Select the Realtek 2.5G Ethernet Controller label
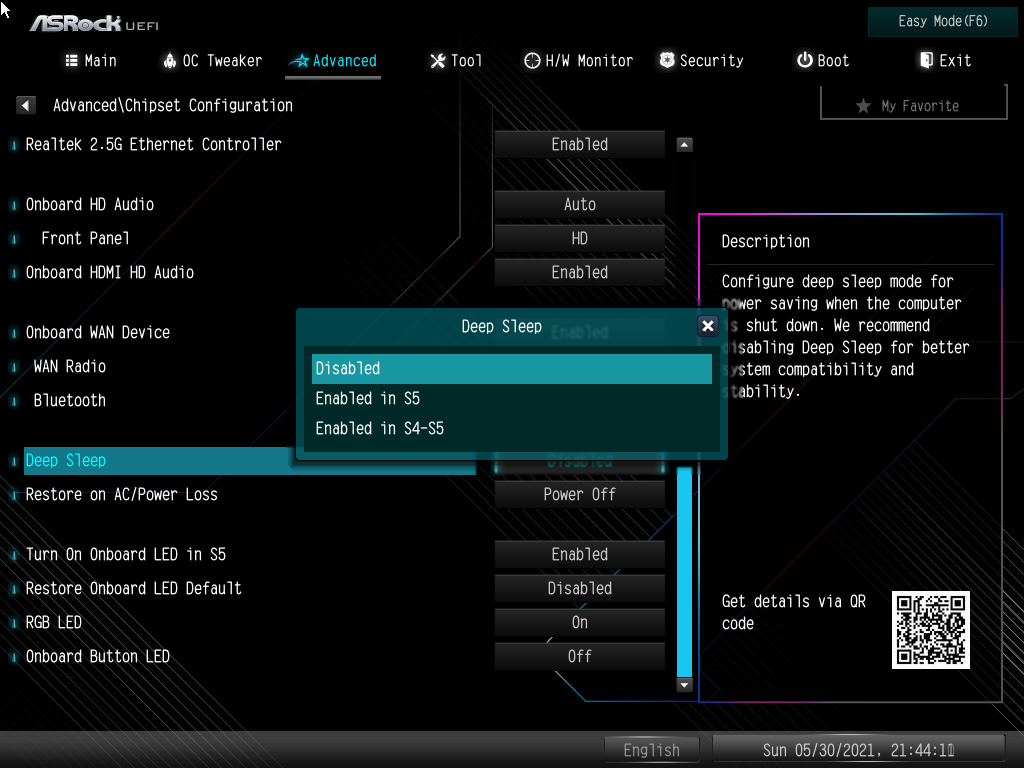This screenshot has height=768, width=1024. tap(153, 144)
